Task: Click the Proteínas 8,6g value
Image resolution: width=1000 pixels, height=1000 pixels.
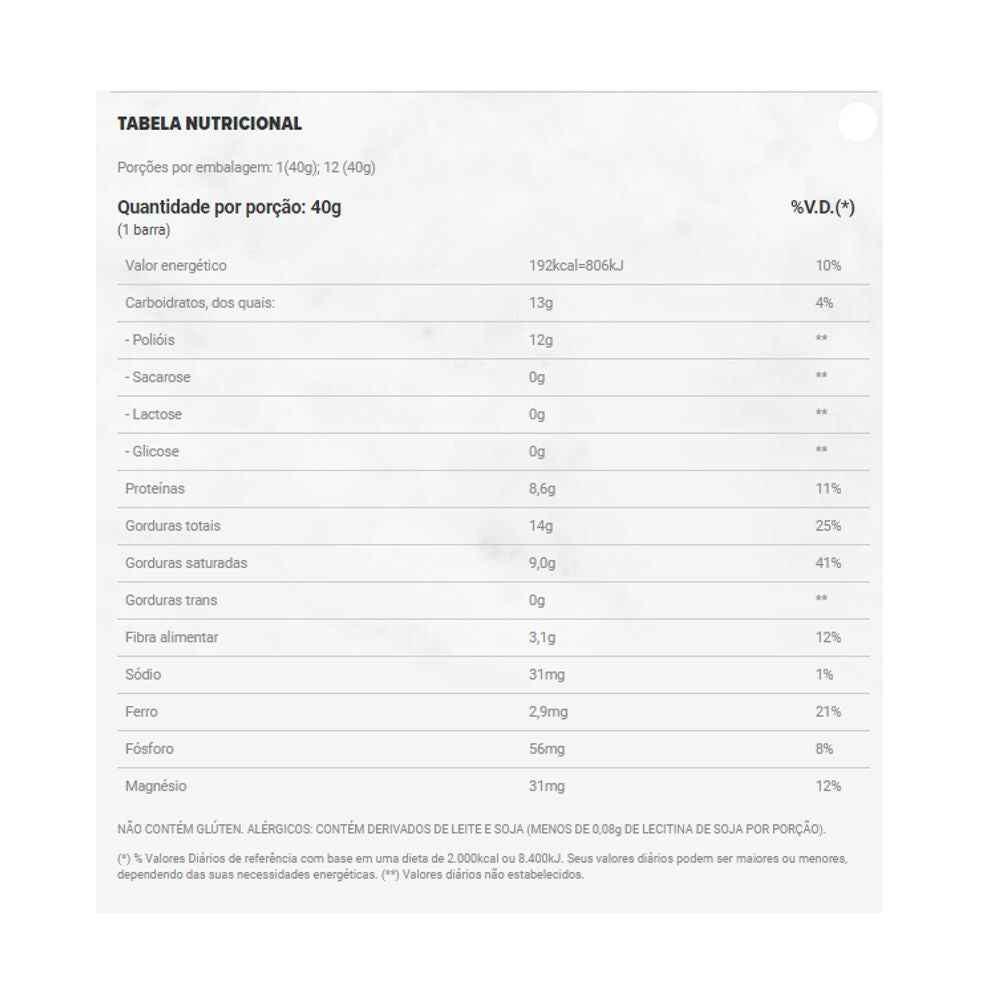Action: (x=544, y=489)
